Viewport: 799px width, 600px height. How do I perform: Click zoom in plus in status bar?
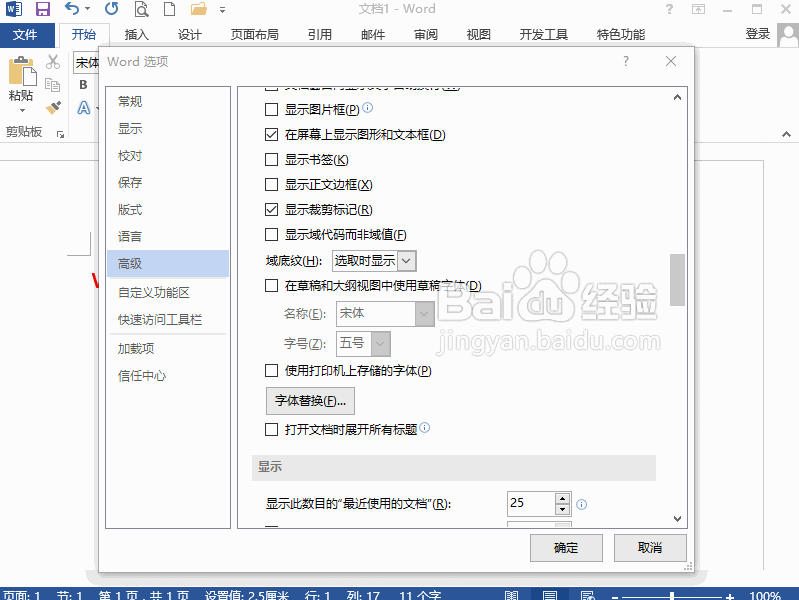pos(730,596)
